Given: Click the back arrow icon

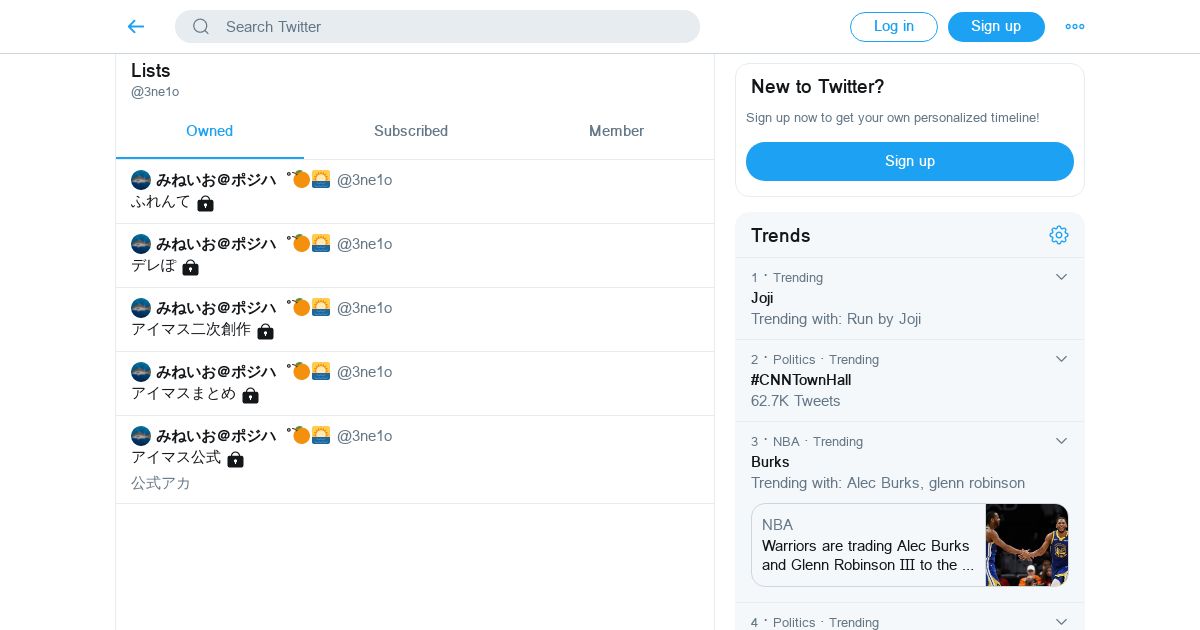Looking at the screenshot, I should 136,27.
